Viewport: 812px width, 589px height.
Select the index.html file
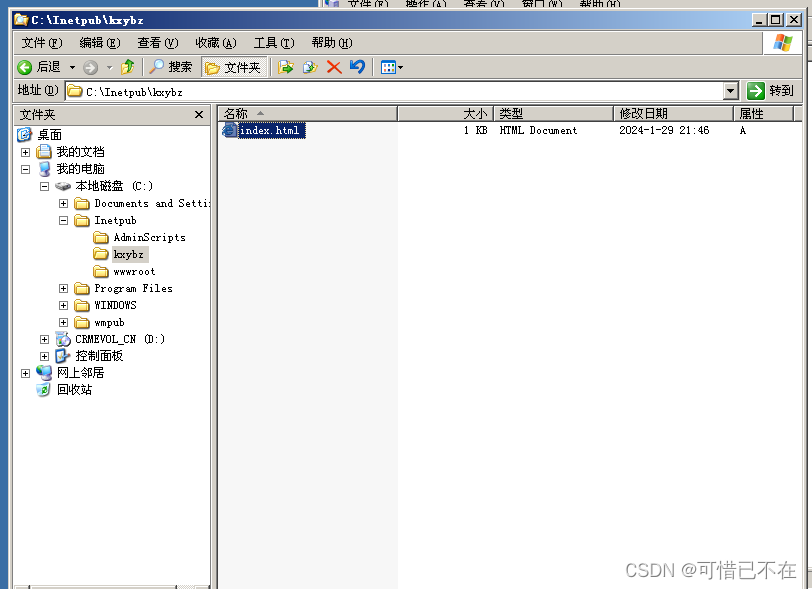click(269, 130)
